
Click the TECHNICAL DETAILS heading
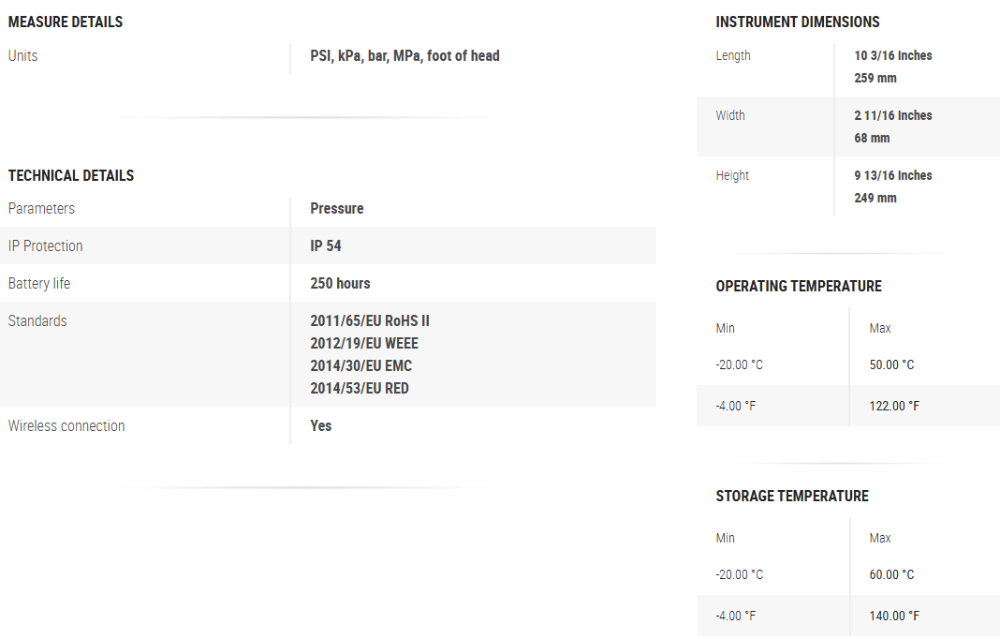coord(71,176)
